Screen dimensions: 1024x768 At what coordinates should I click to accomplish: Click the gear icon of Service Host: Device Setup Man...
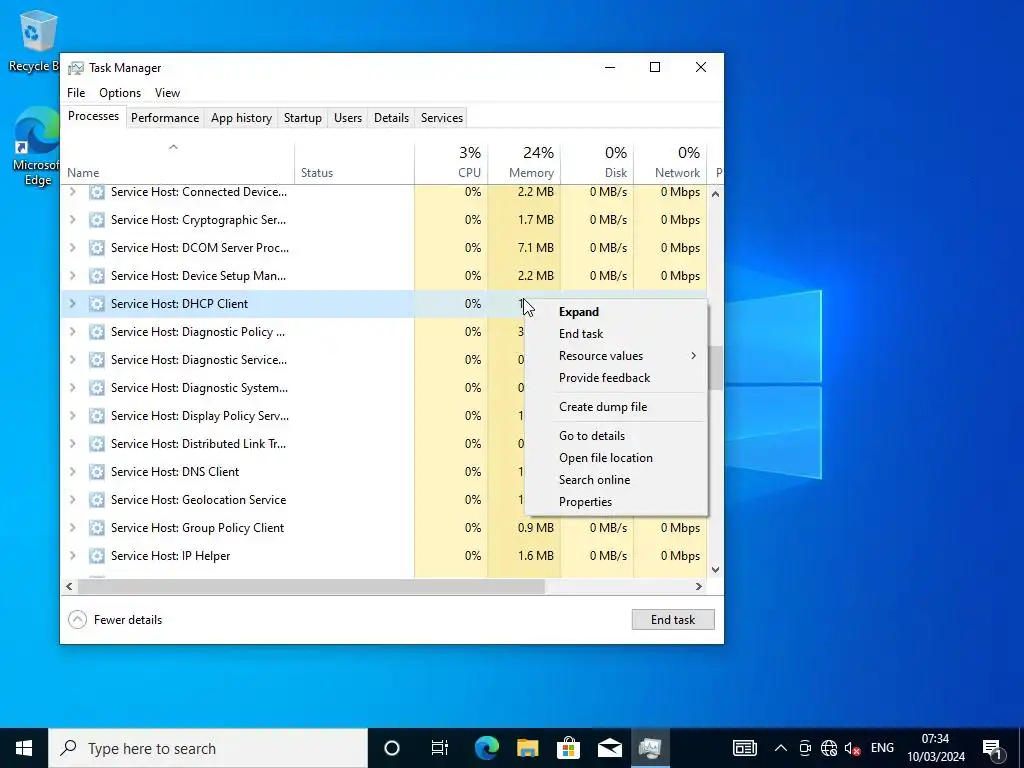97,276
